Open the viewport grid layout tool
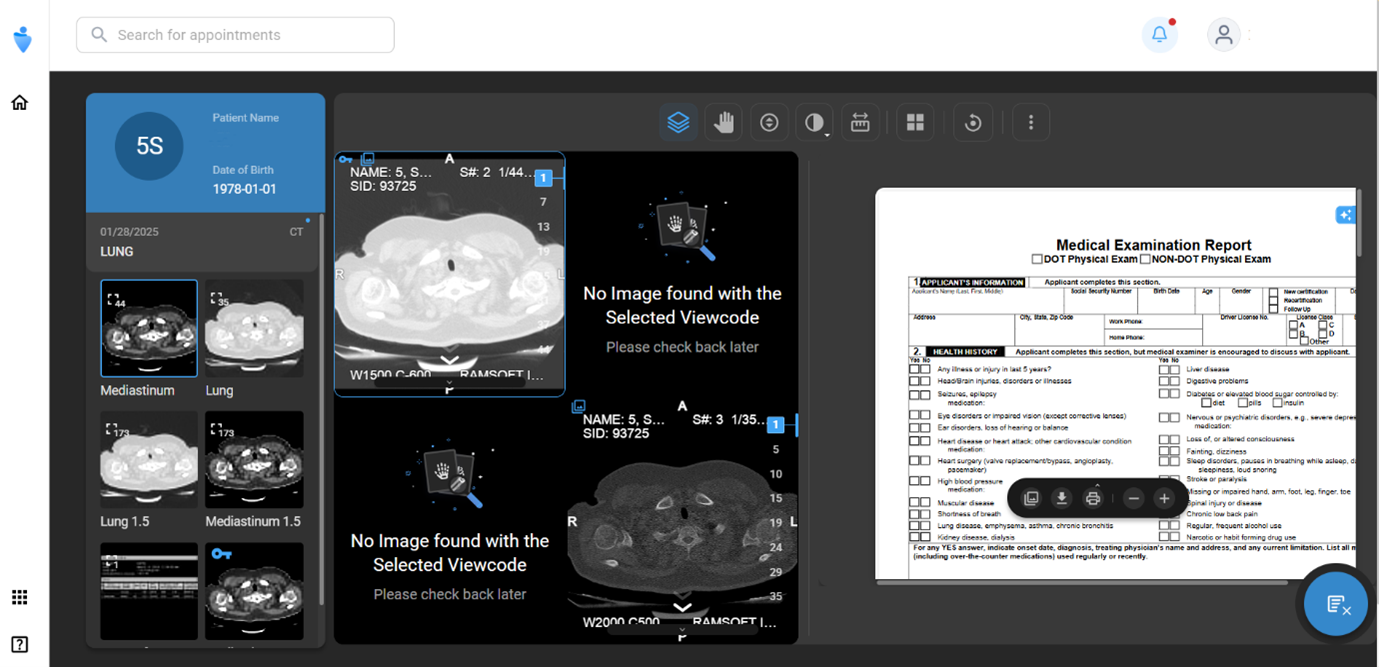The image size is (1379, 667). coord(914,123)
